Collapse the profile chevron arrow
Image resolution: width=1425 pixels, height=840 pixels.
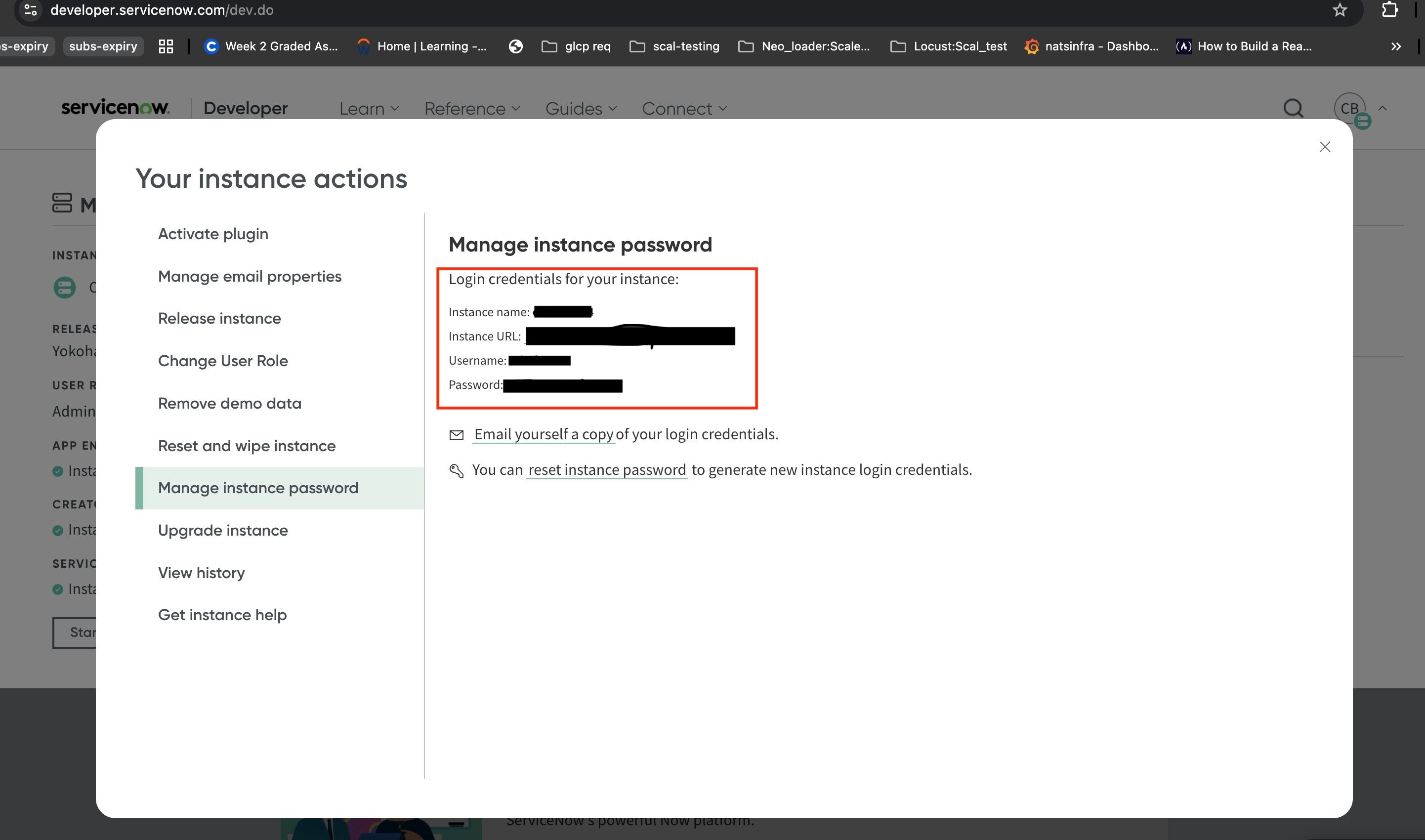[x=1383, y=108]
